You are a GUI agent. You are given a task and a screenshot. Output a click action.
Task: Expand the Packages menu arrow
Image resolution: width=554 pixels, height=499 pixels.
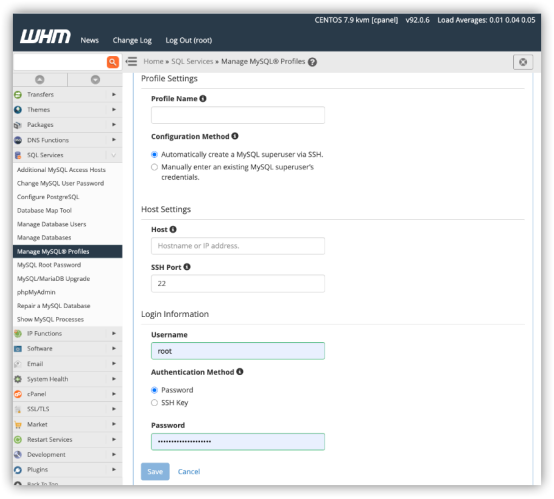[x=114, y=125]
